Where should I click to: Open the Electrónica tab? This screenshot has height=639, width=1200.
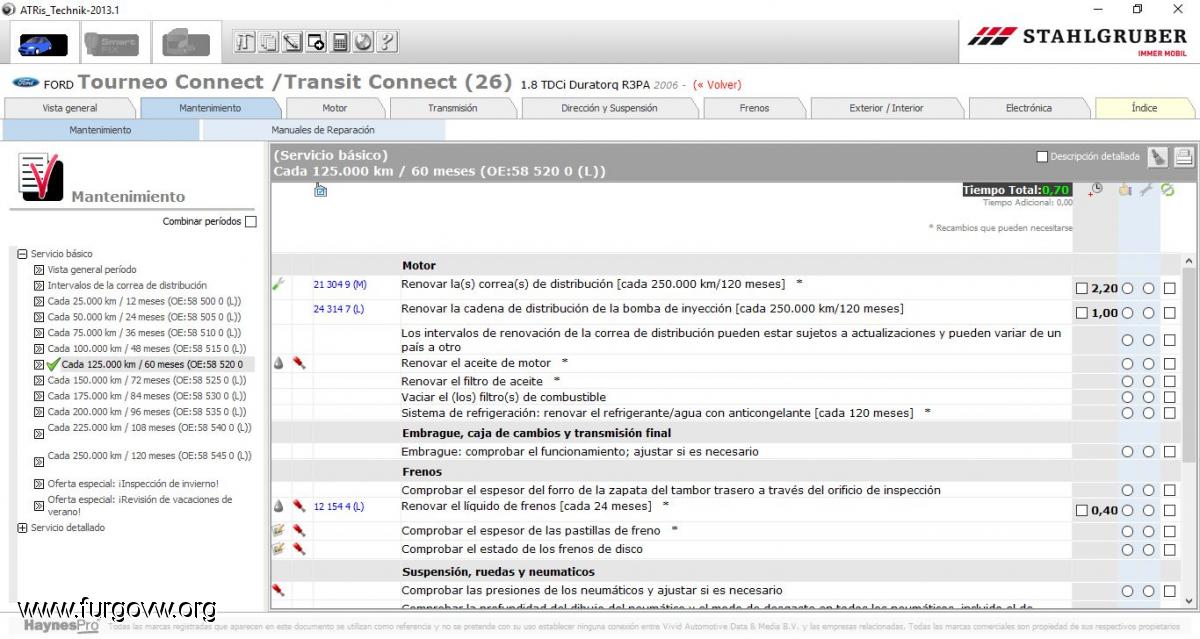pos(1029,108)
